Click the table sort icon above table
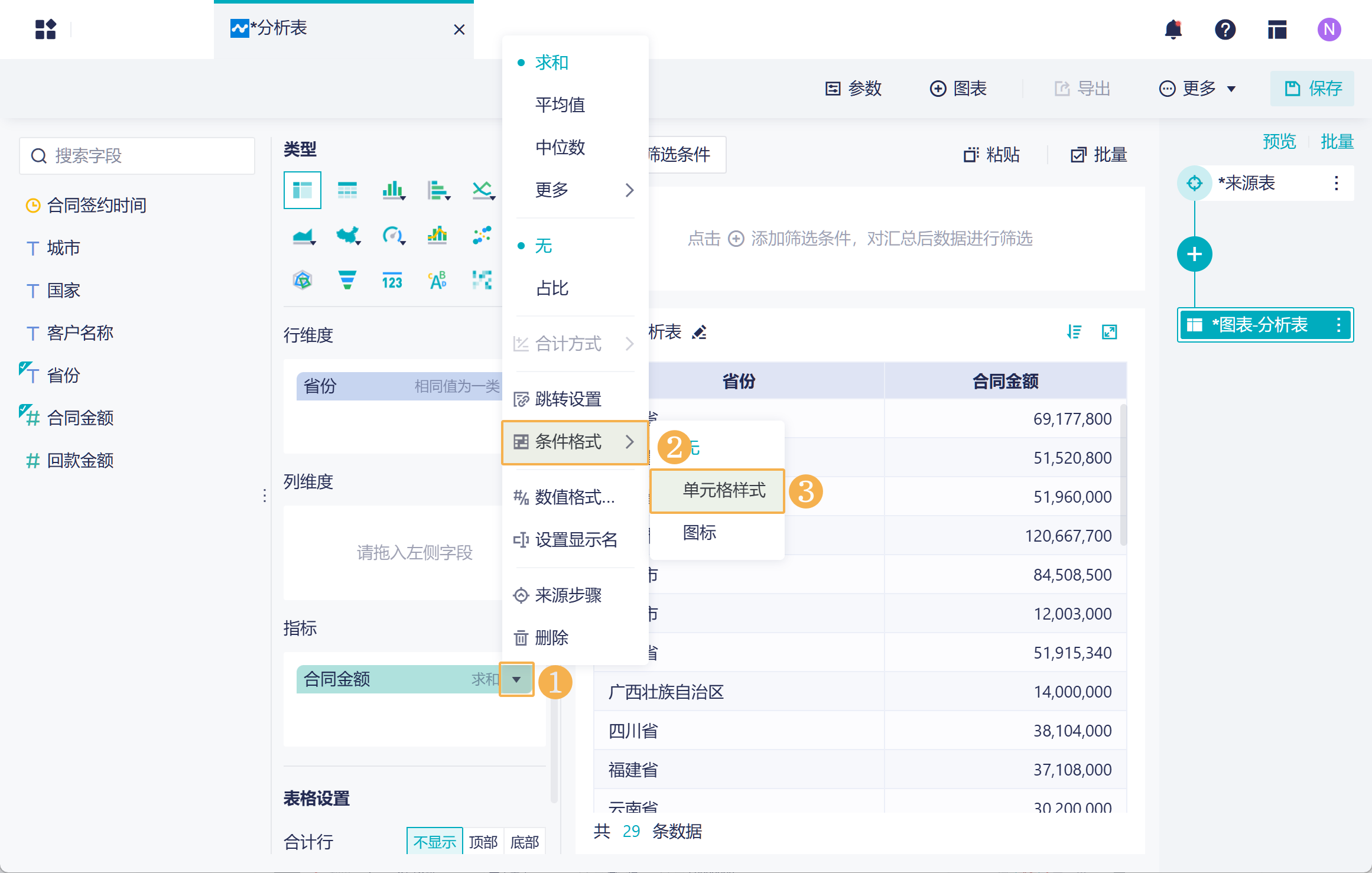The image size is (1372, 873). coord(1074,332)
